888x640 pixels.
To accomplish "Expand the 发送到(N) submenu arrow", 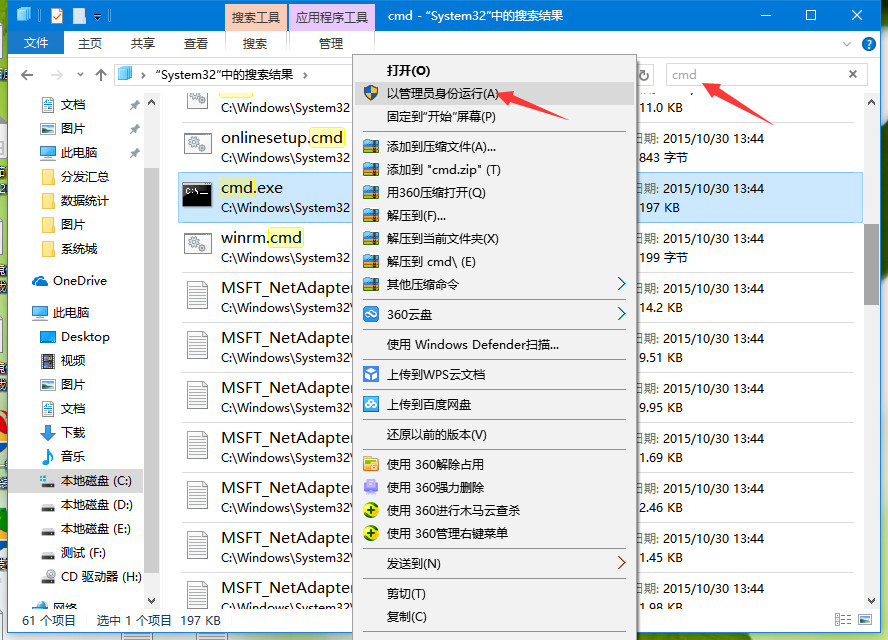I will point(621,563).
